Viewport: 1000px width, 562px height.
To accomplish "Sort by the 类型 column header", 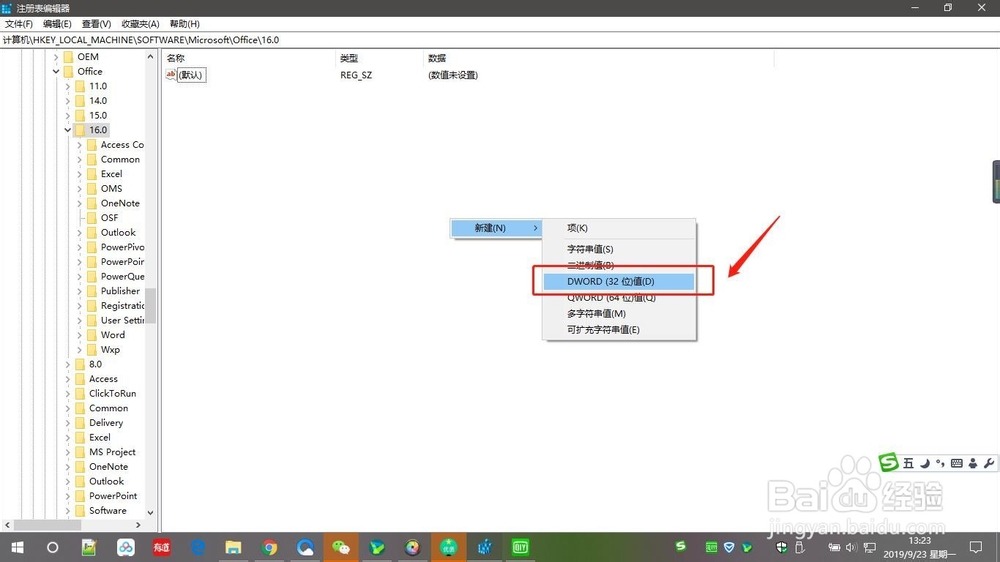I will tap(379, 58).
